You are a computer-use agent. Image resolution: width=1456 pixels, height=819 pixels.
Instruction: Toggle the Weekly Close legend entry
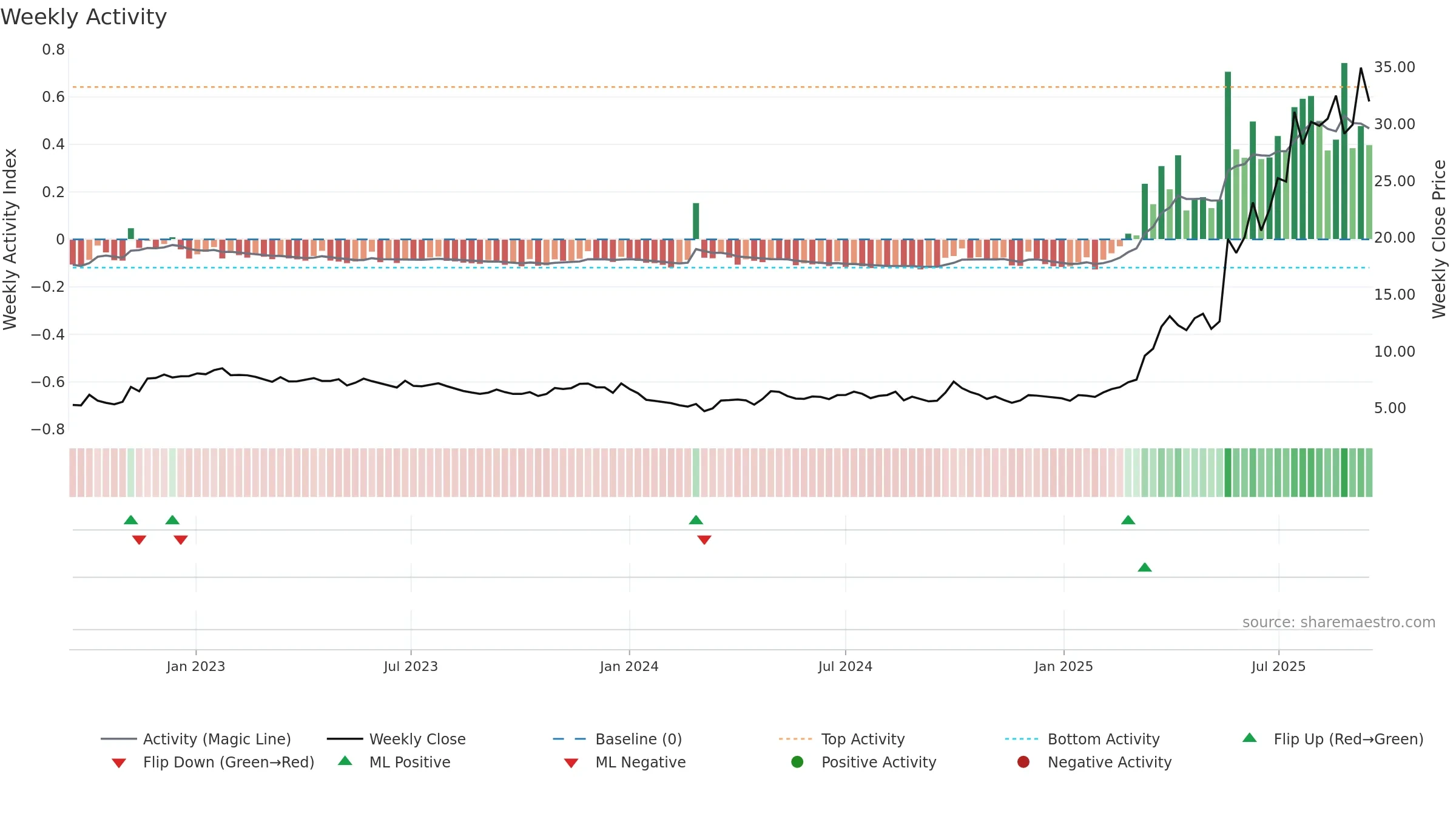click(396, 739)
